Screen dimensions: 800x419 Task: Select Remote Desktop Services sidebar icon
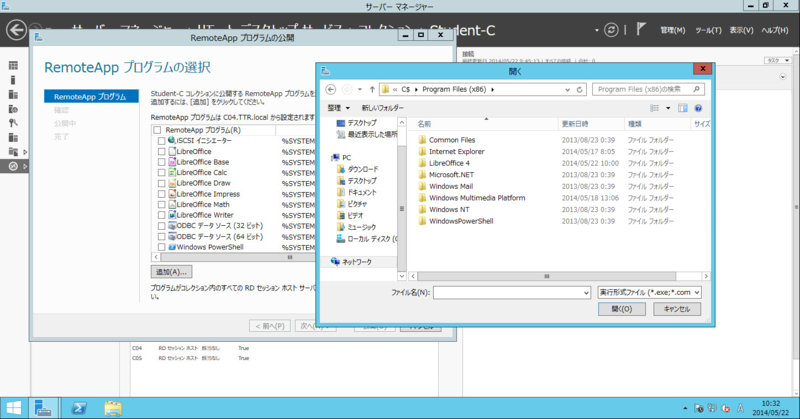point(13,166)
